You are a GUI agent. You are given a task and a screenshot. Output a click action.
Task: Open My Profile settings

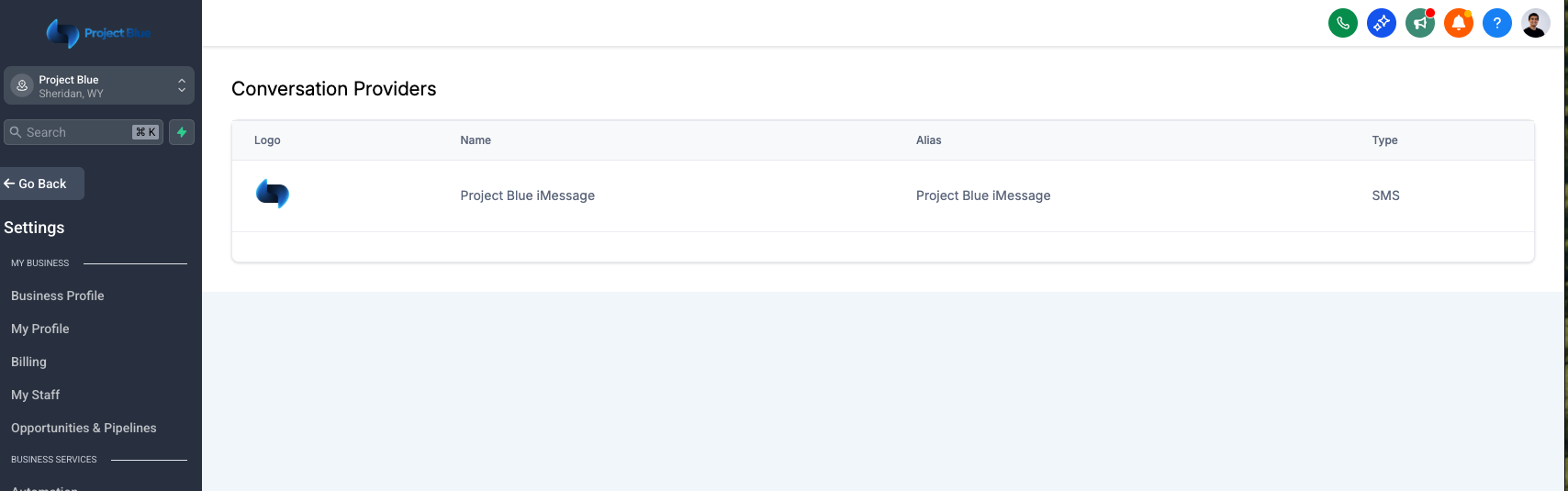pos(40,329)
